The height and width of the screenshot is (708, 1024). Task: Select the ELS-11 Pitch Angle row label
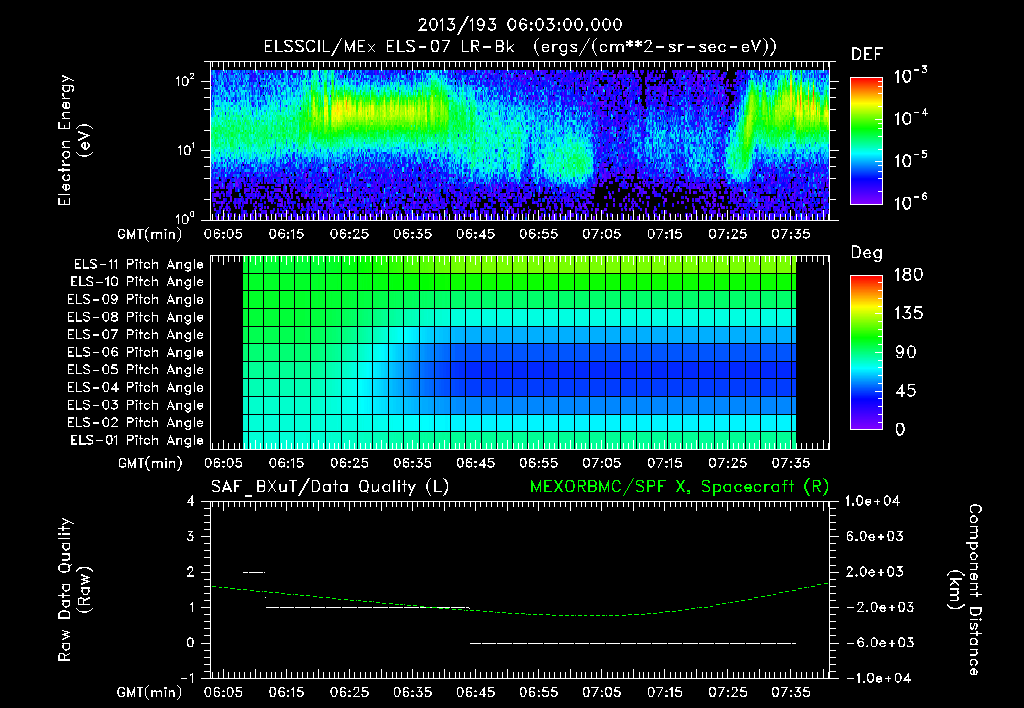click(x=138, y=265)
